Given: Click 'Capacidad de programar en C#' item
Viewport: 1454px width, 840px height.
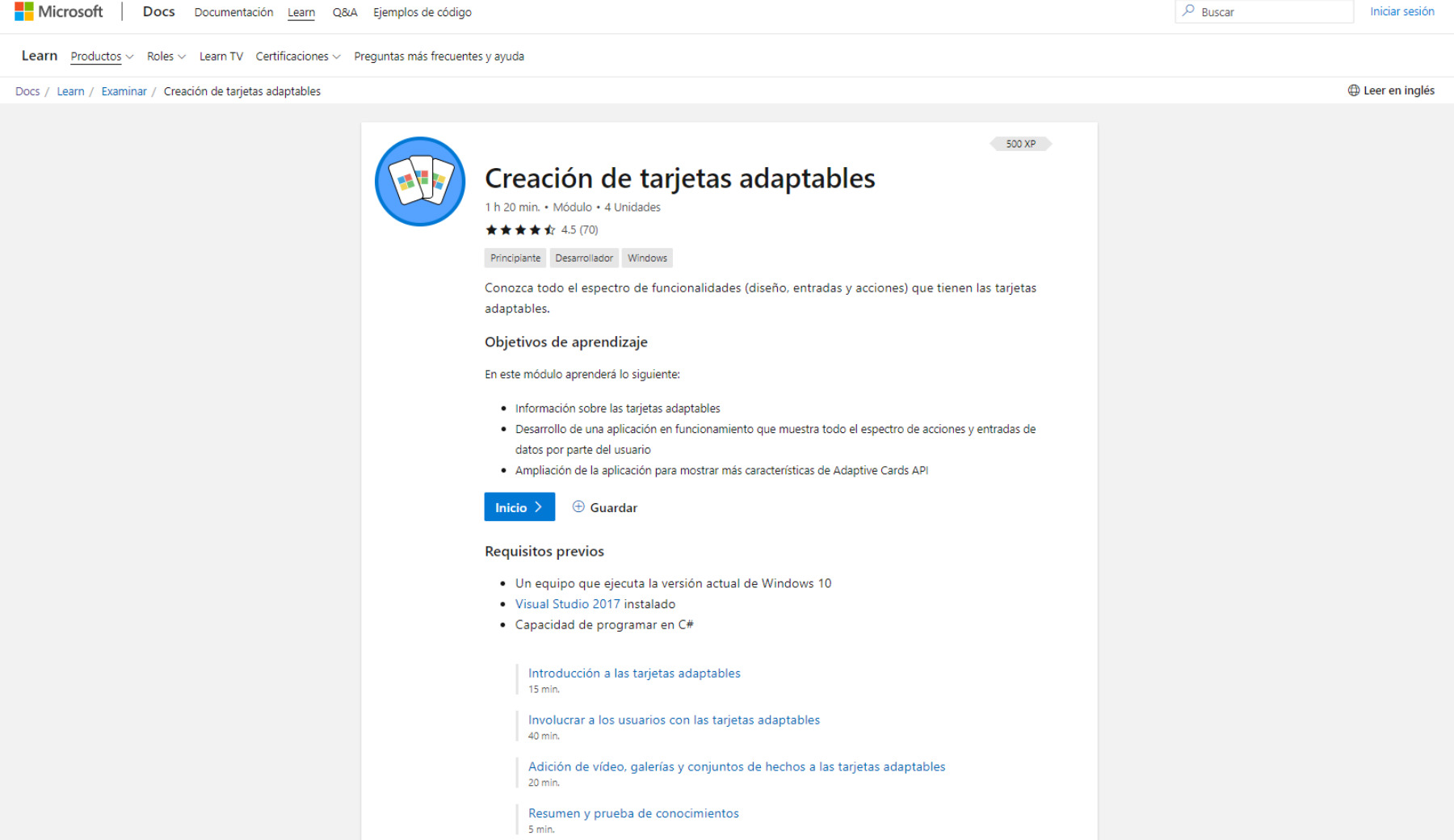Looking at the screenshot, I should 604,625.
